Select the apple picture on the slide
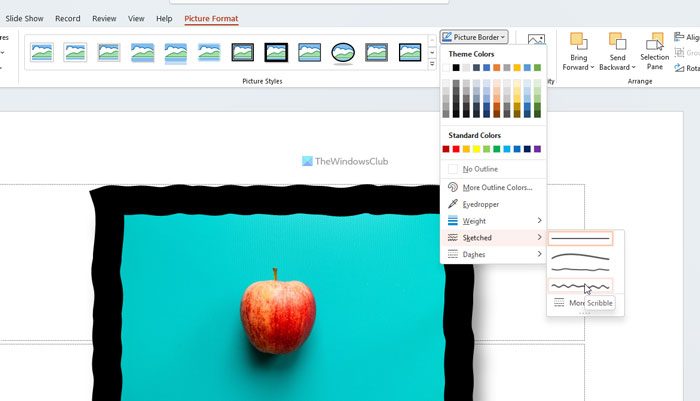700x401 pixels. [x=282, y=293]
